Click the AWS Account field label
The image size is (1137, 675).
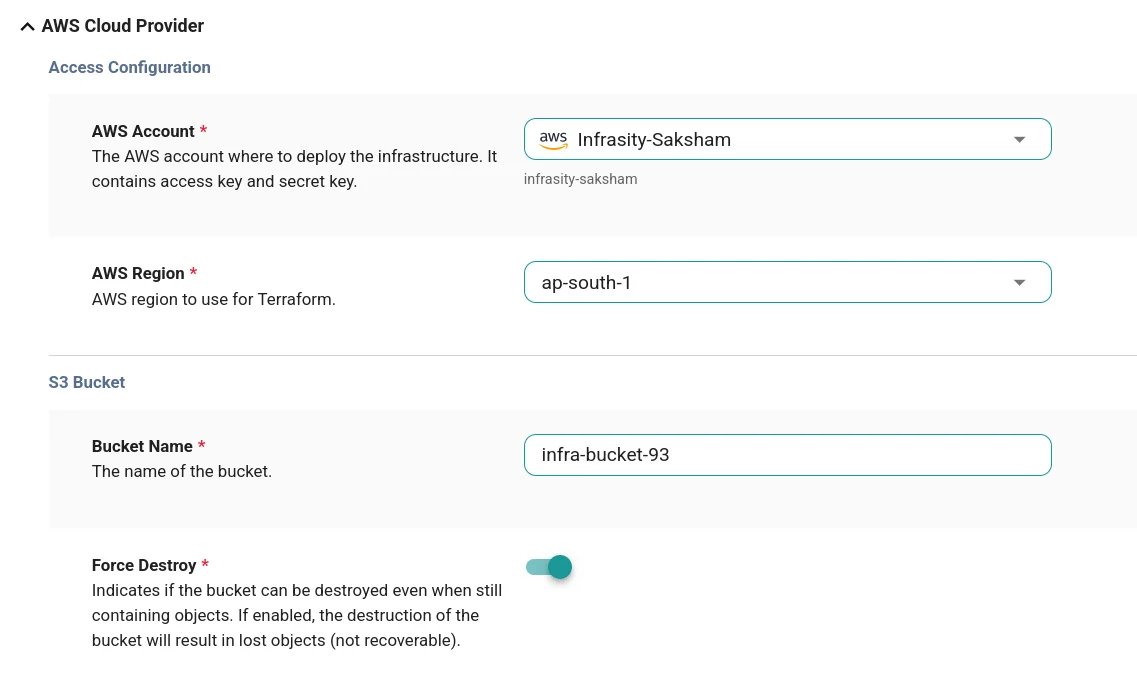coord(143,131)
